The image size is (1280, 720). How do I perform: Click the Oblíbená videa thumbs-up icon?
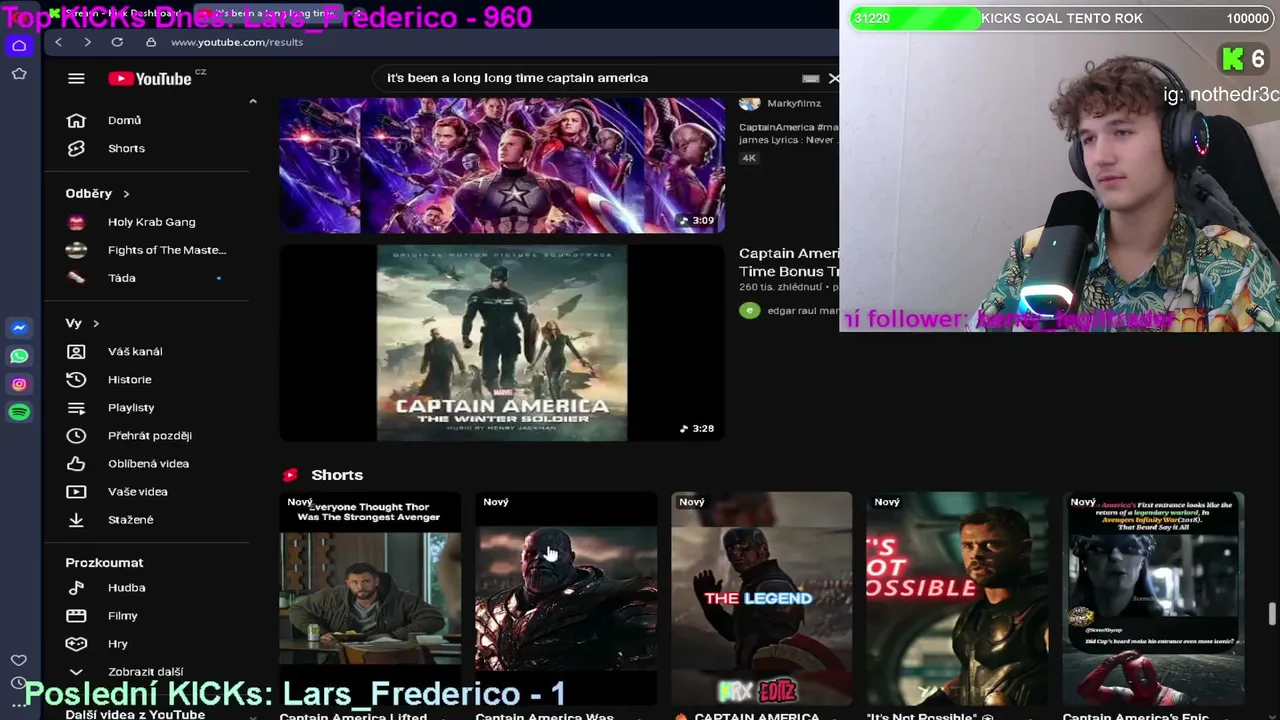point(76,463)
